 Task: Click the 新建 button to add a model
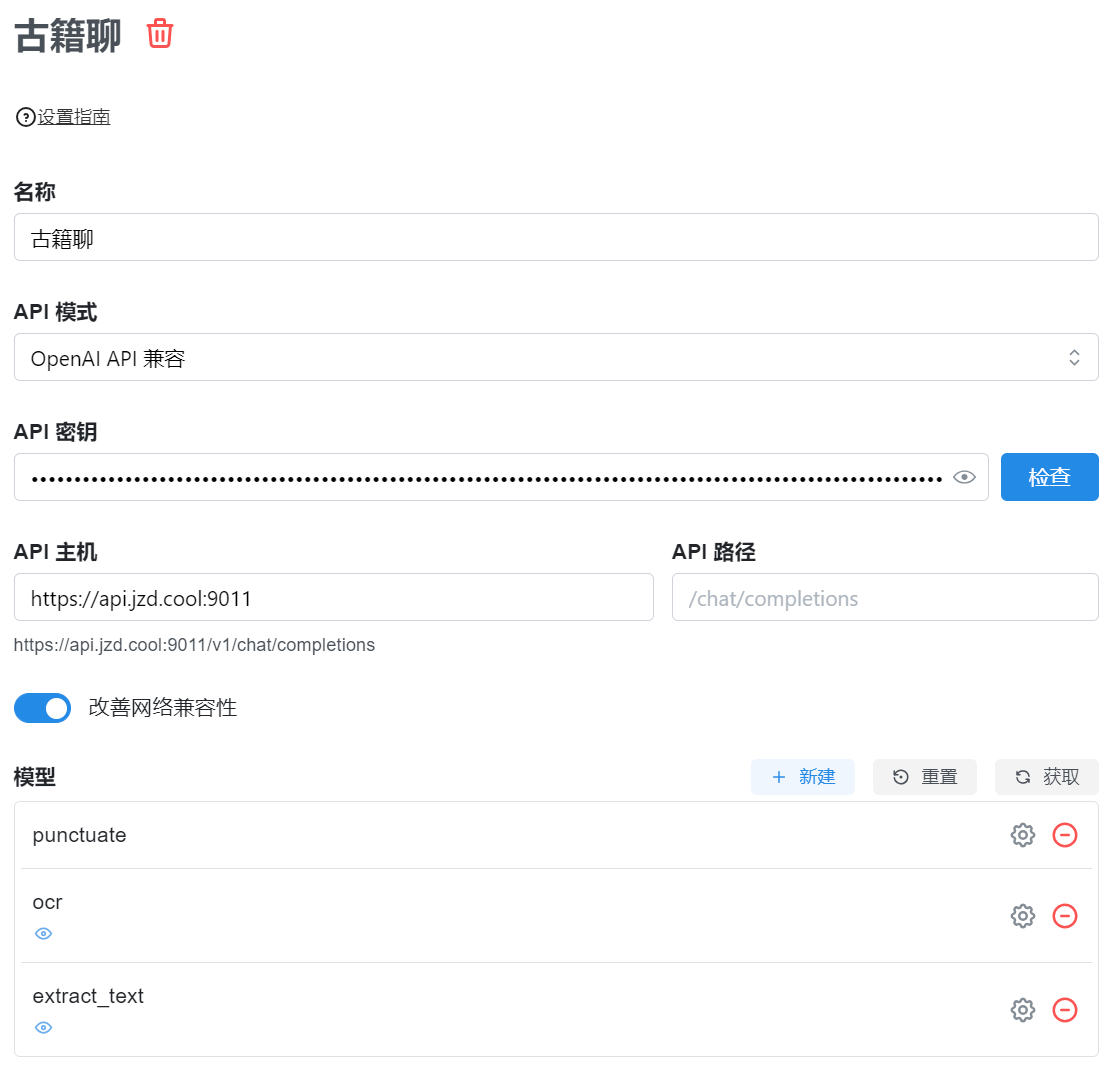point(803,777)
